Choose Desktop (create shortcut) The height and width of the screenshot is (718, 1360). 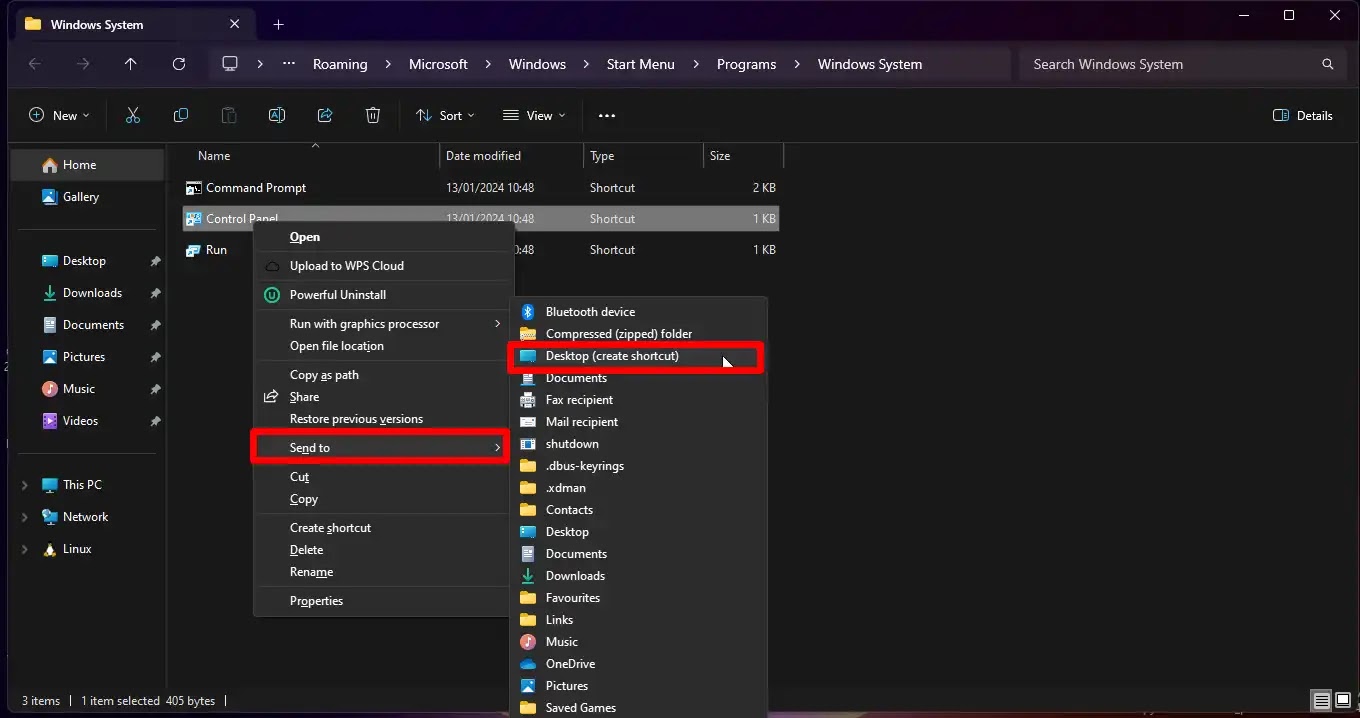tap(637, 357)
